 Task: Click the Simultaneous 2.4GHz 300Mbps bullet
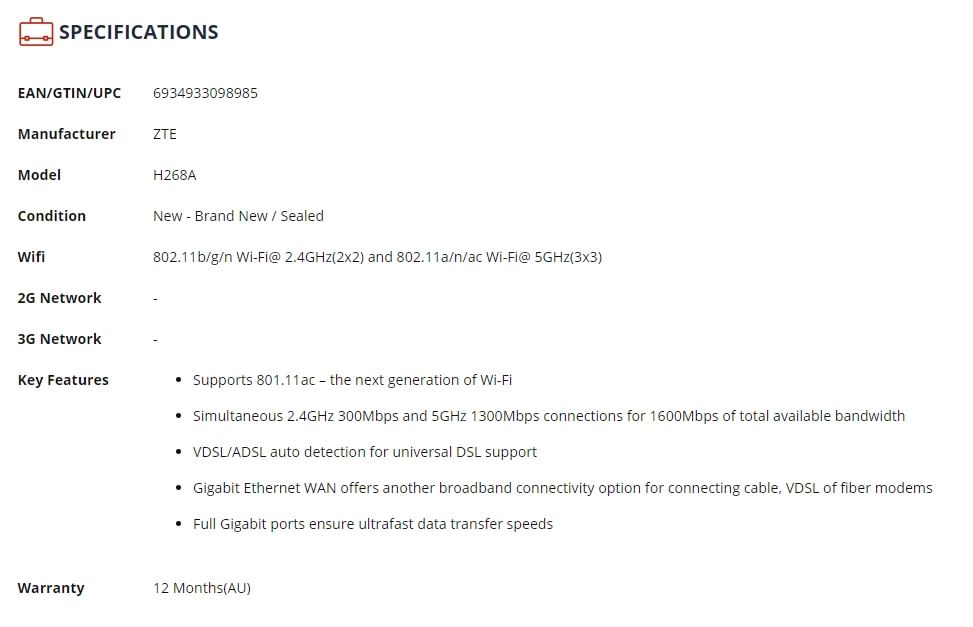[548, 416]
